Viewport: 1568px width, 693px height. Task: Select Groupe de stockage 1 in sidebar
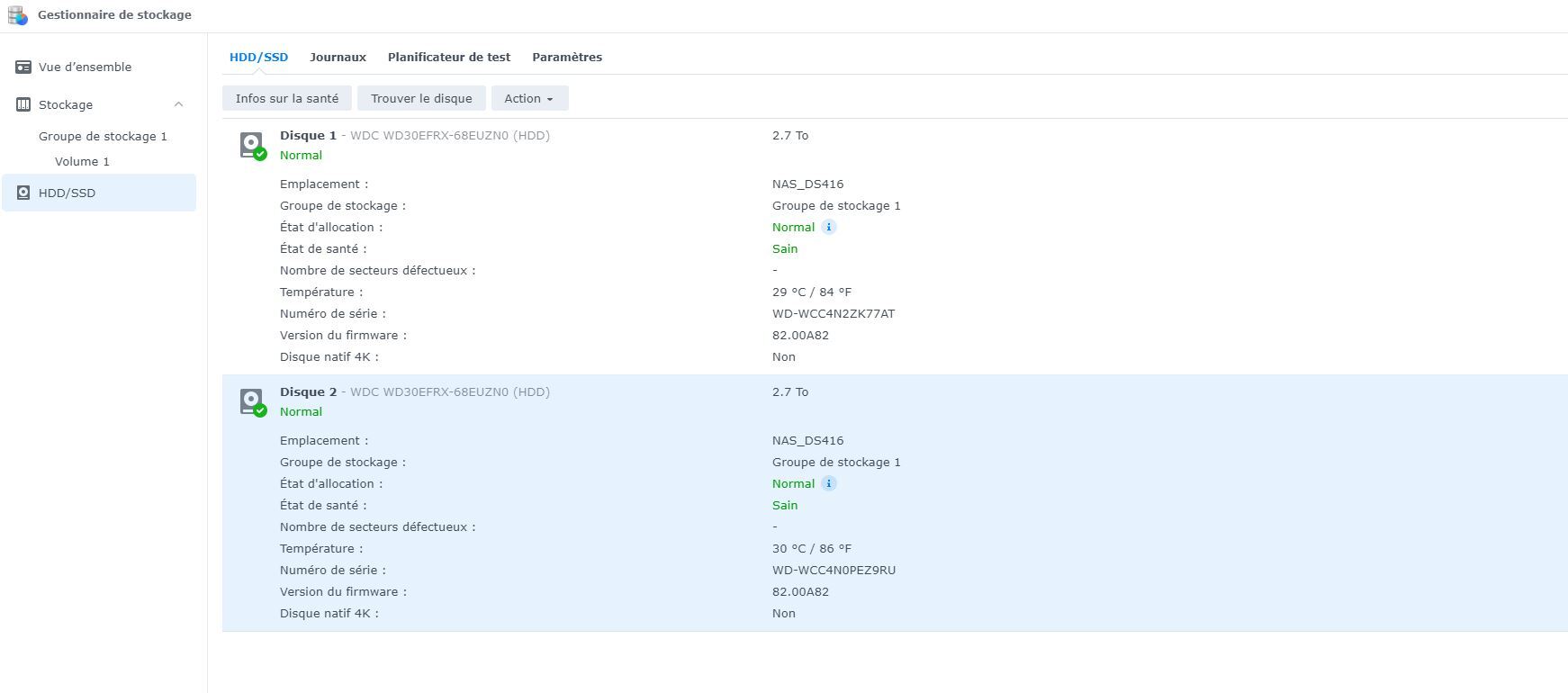coord(103,137)
